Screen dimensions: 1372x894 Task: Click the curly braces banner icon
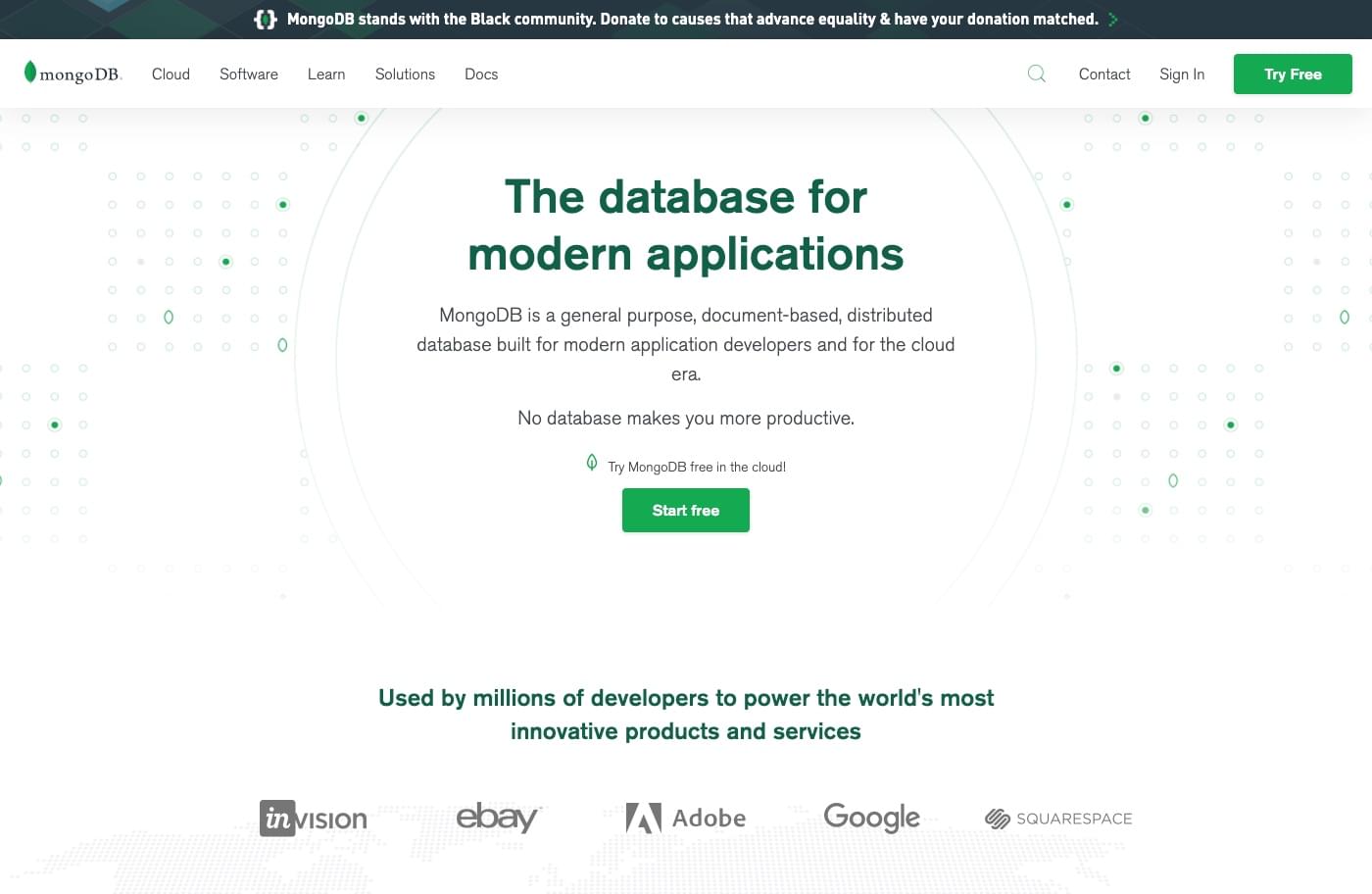265,20
